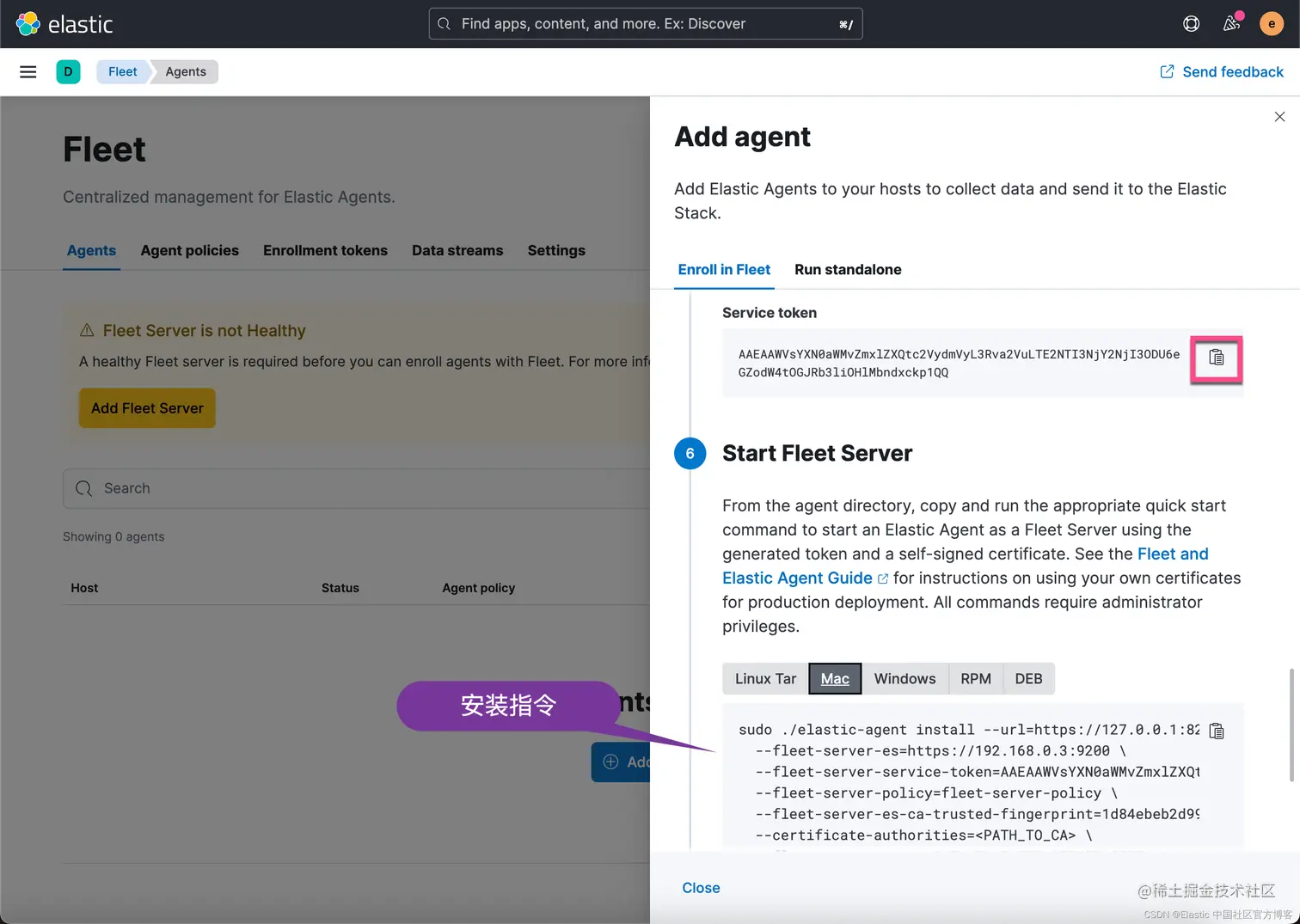Open the Fleet Settings tab
The width and height of the screenshot is (1300, 924).
[556, 250]
